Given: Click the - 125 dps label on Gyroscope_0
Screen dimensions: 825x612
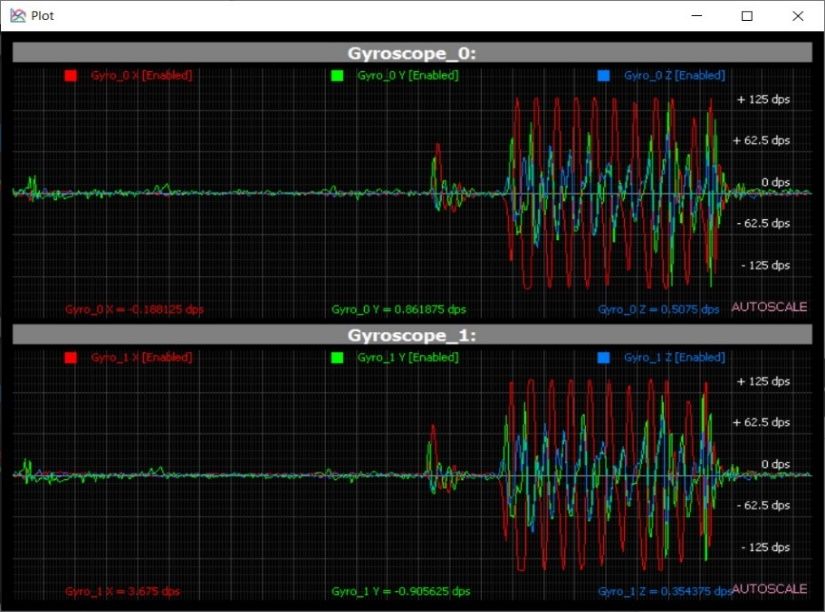Looking at the screenshot, I should point(766,265).
